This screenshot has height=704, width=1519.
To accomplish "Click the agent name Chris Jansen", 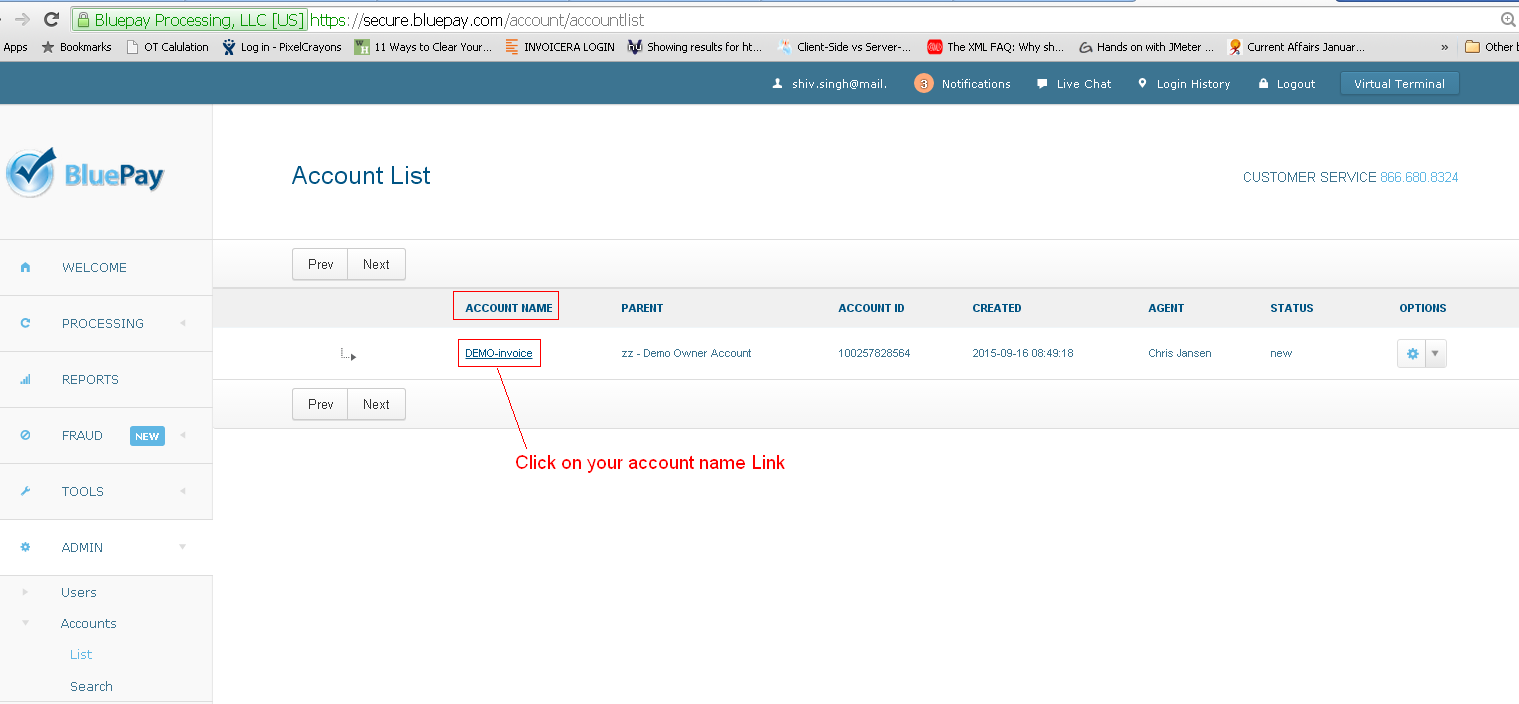I will click(x=1180, y=353).
